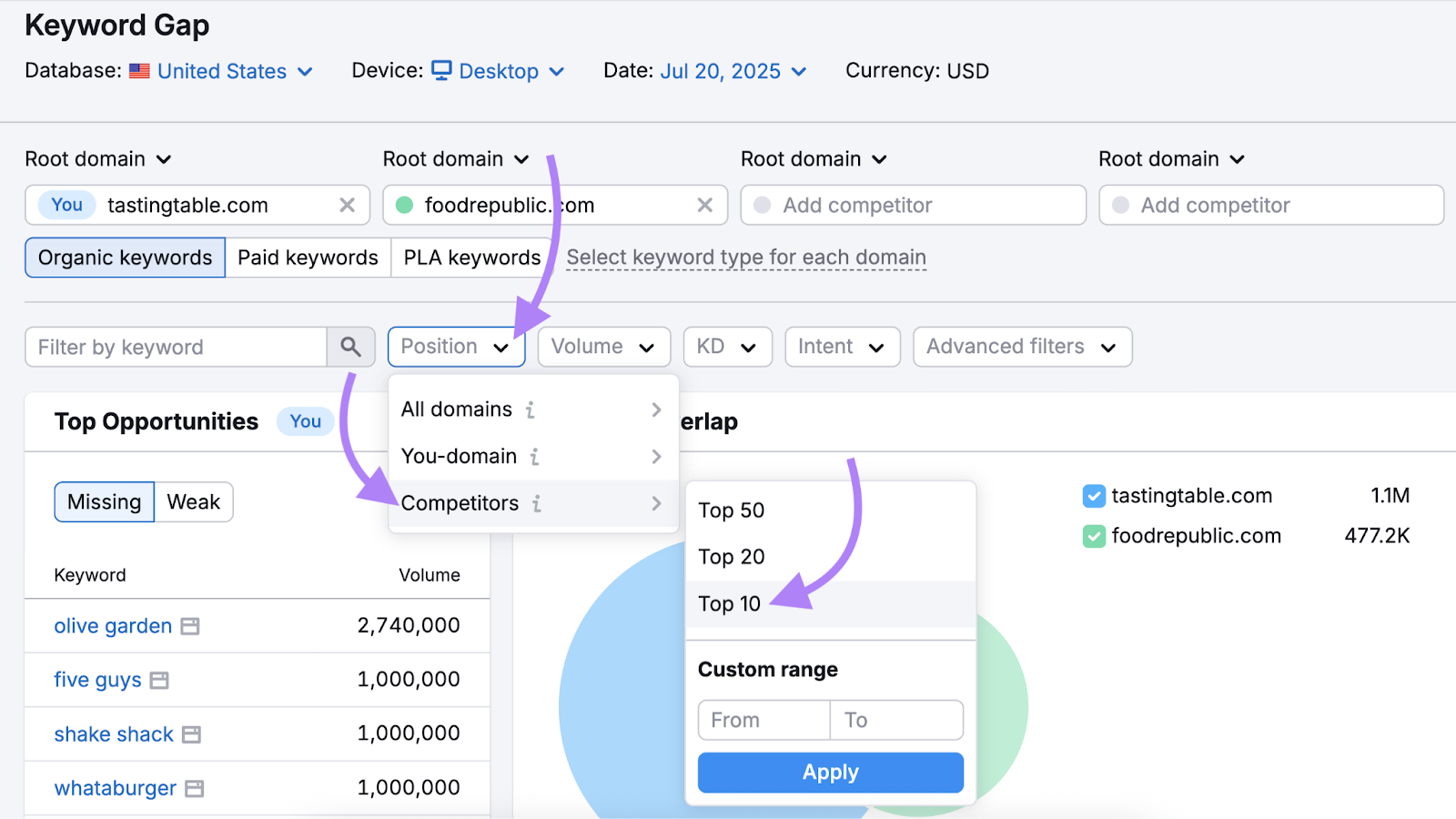Click info icon beside You-domain
The width and height of the screenshot is (1456, 819).
point(535,457)
